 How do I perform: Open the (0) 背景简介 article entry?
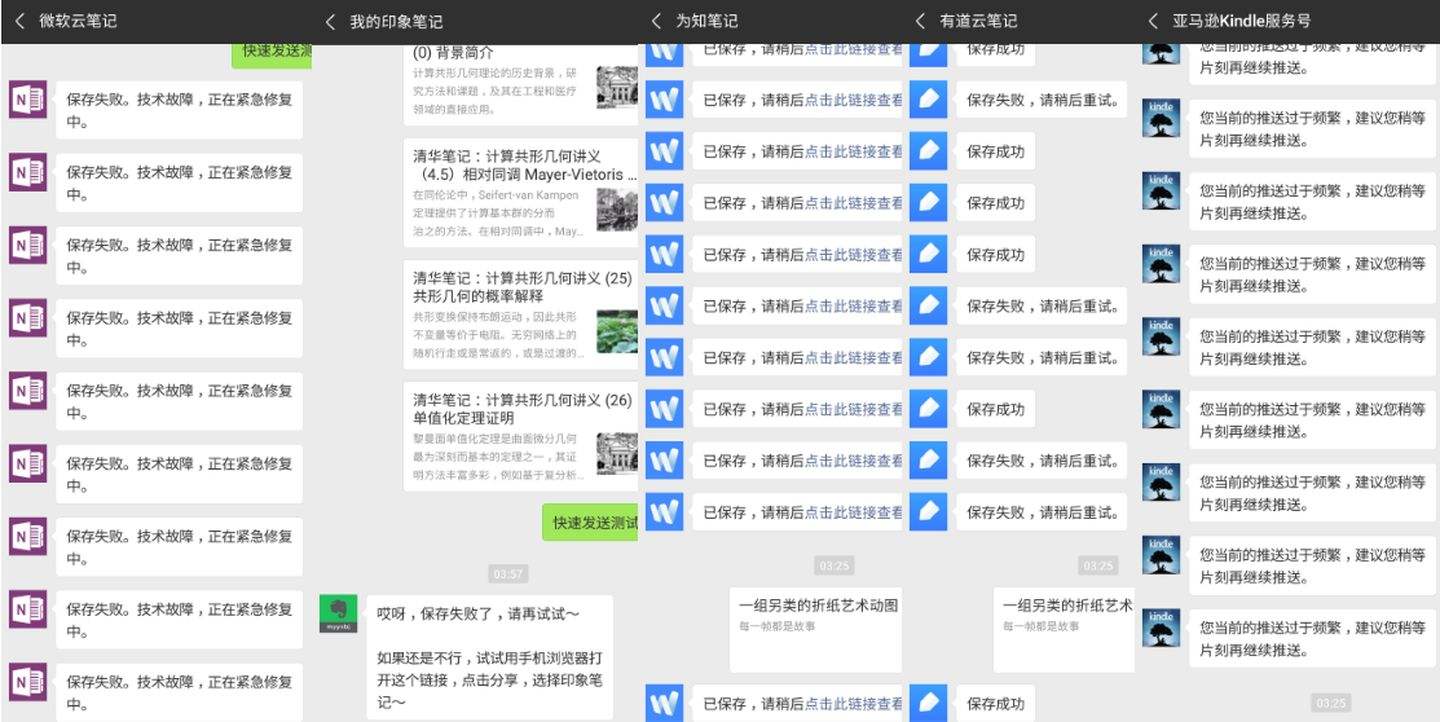(x=522, y=84)
